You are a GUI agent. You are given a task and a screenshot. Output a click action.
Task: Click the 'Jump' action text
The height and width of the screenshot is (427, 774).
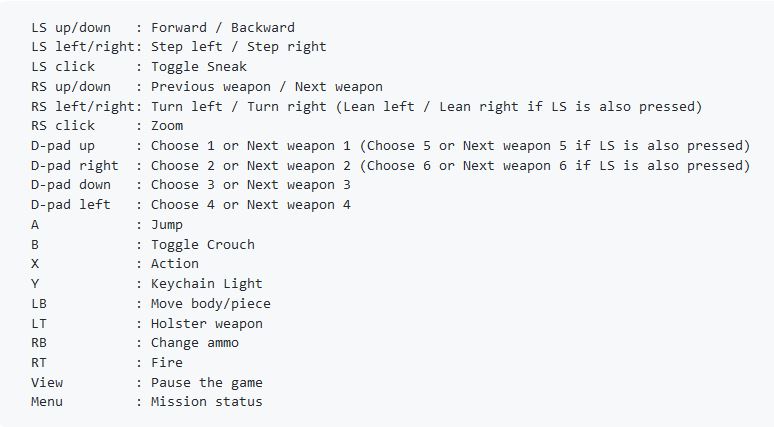(x=167, y=224)
